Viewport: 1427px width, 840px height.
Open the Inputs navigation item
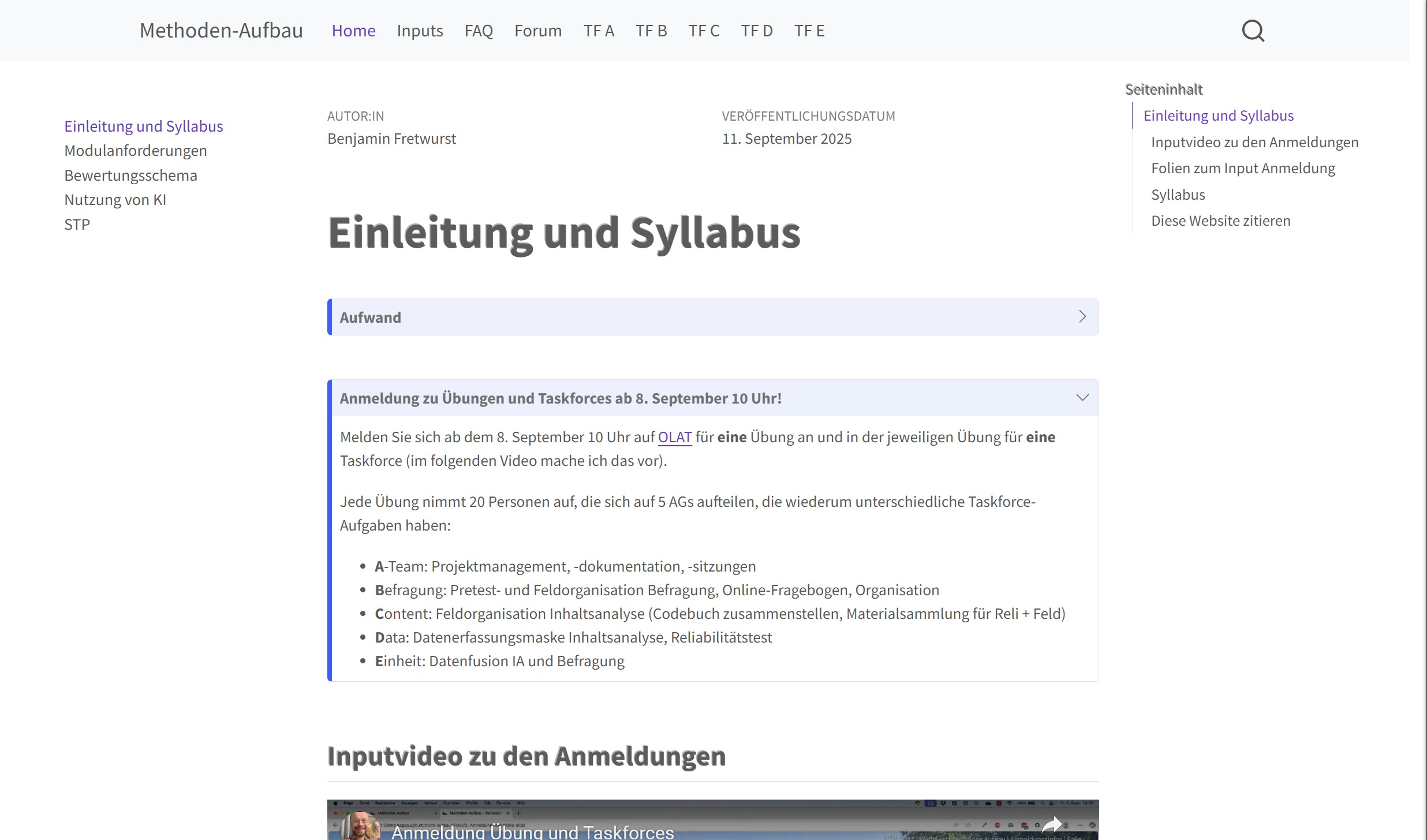coord(420,30)
